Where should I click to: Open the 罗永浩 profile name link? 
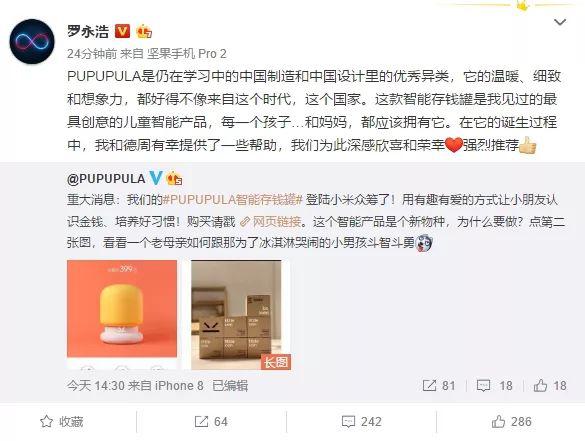click(88, 31)
